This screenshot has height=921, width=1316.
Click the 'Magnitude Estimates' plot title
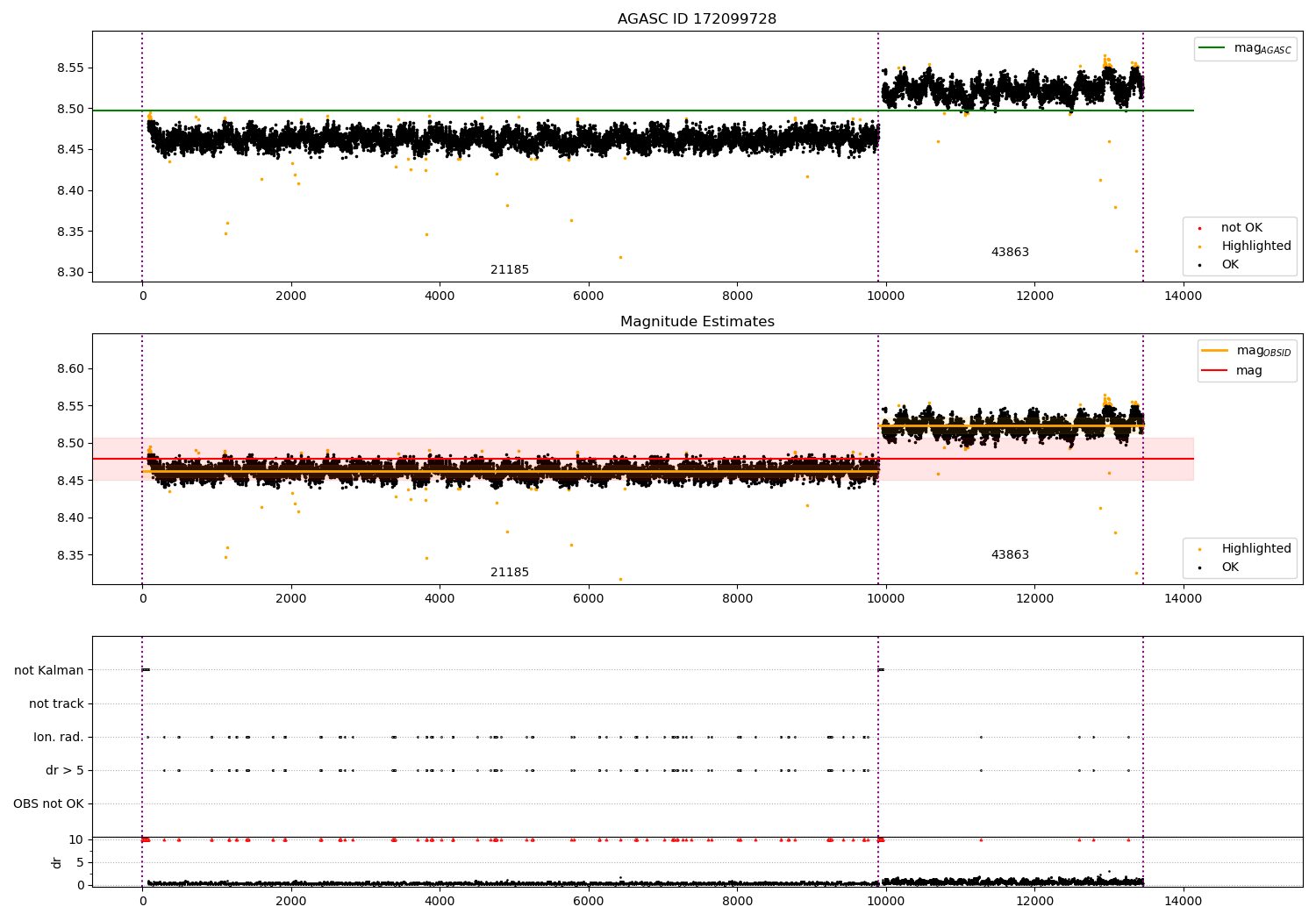coord(697,322)
